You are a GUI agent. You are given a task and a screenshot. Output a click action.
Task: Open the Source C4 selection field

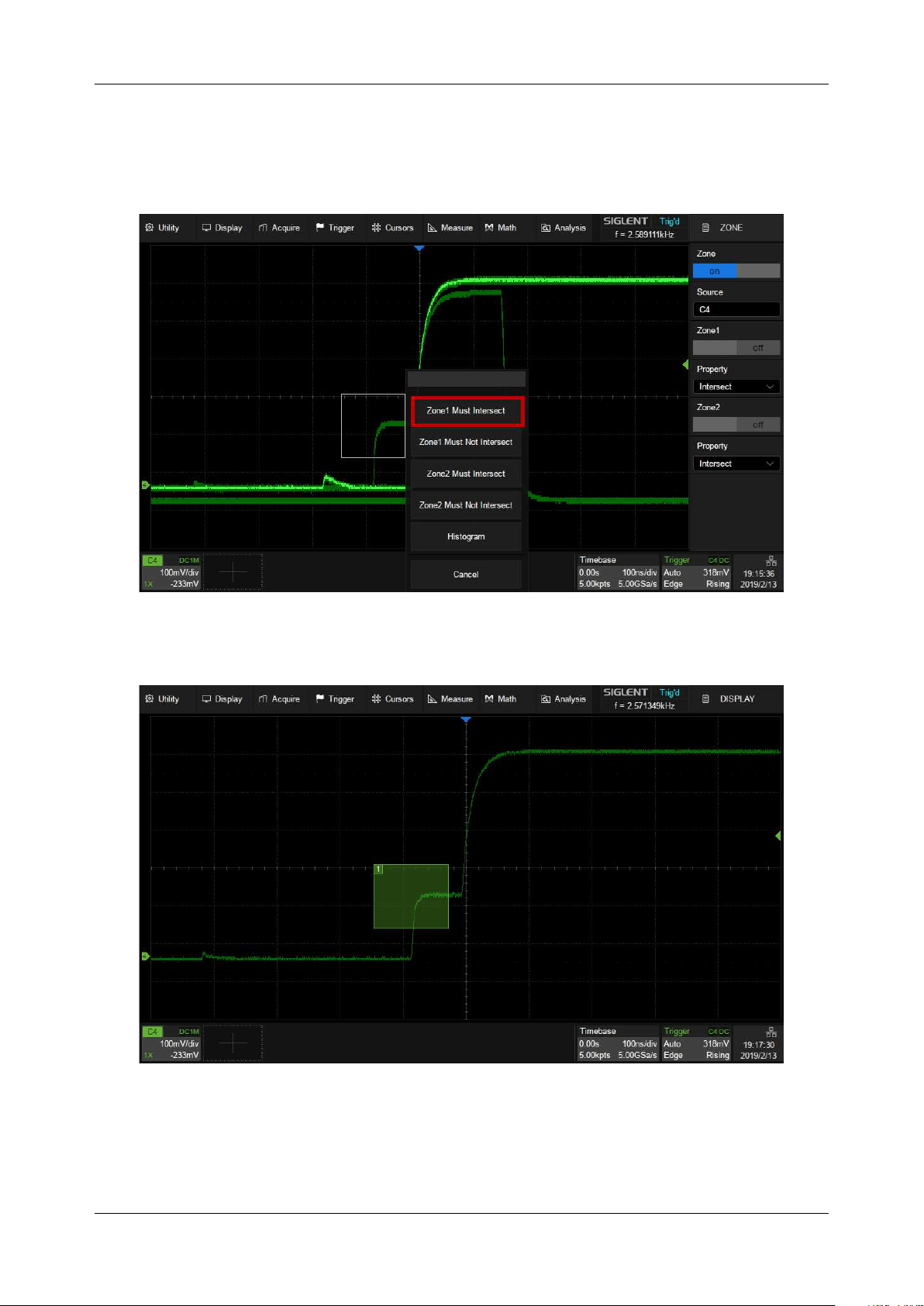click(x=736, y=309)
